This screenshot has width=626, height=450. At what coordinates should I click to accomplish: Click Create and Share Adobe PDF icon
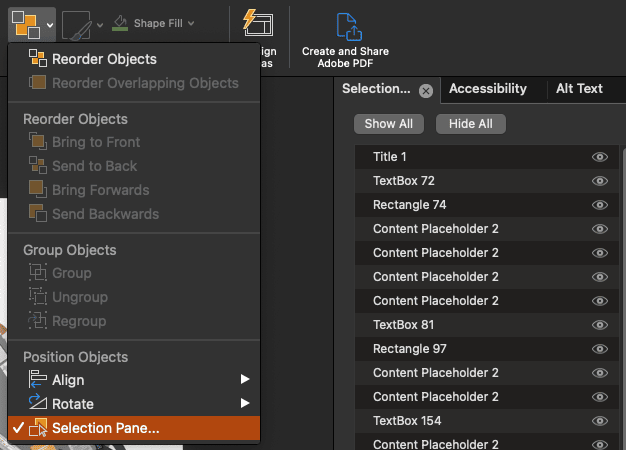349,27
